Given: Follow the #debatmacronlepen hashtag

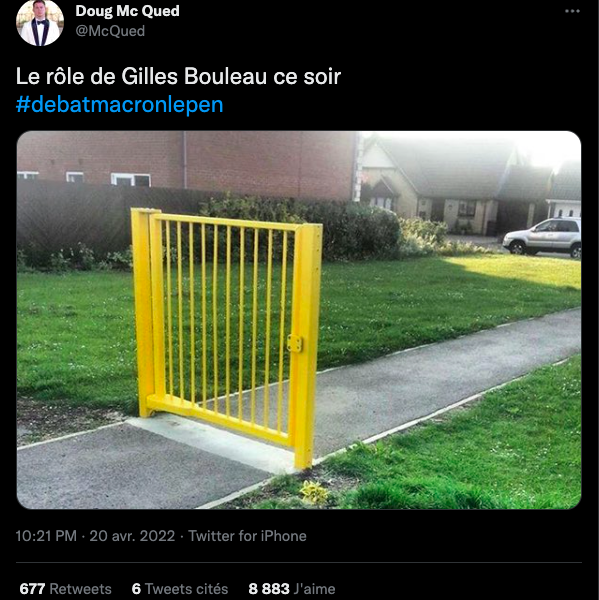Looking at the screenshot, I should (119, 104).
